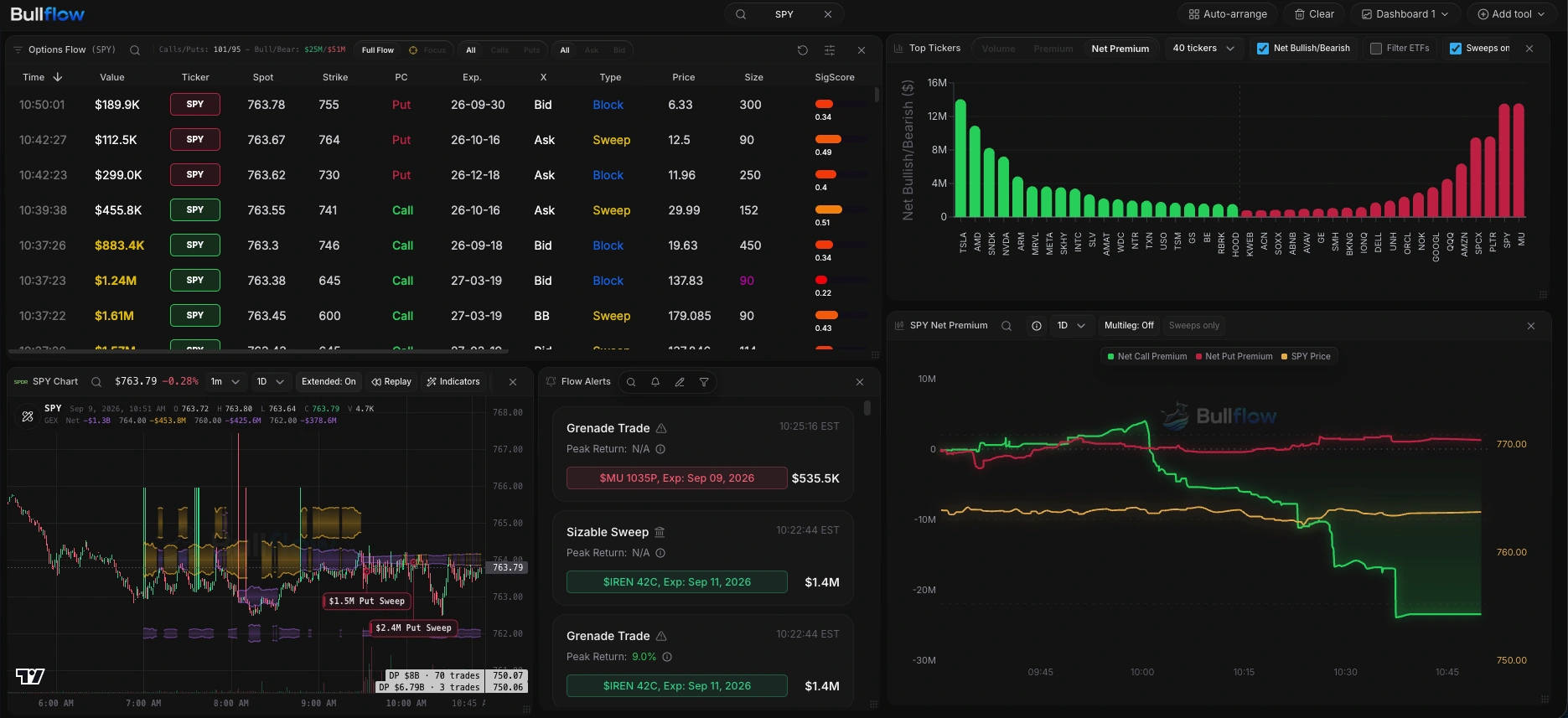This screenshot has height=718, width=1568.
Task: Select the Net Premium tab in Top Tickers
Action: pos(1120,49)
